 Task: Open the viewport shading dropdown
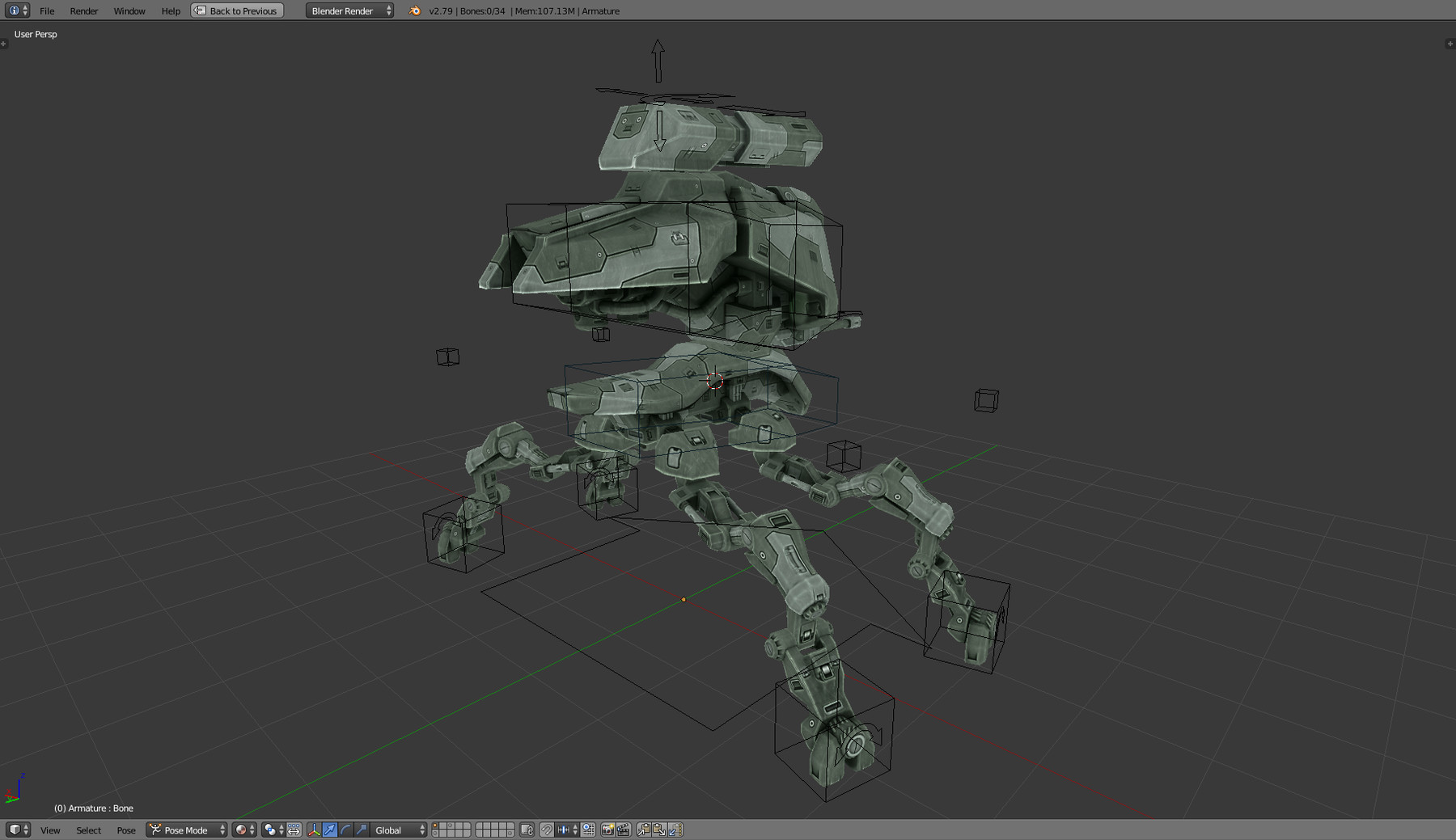(x=240, y=830)
